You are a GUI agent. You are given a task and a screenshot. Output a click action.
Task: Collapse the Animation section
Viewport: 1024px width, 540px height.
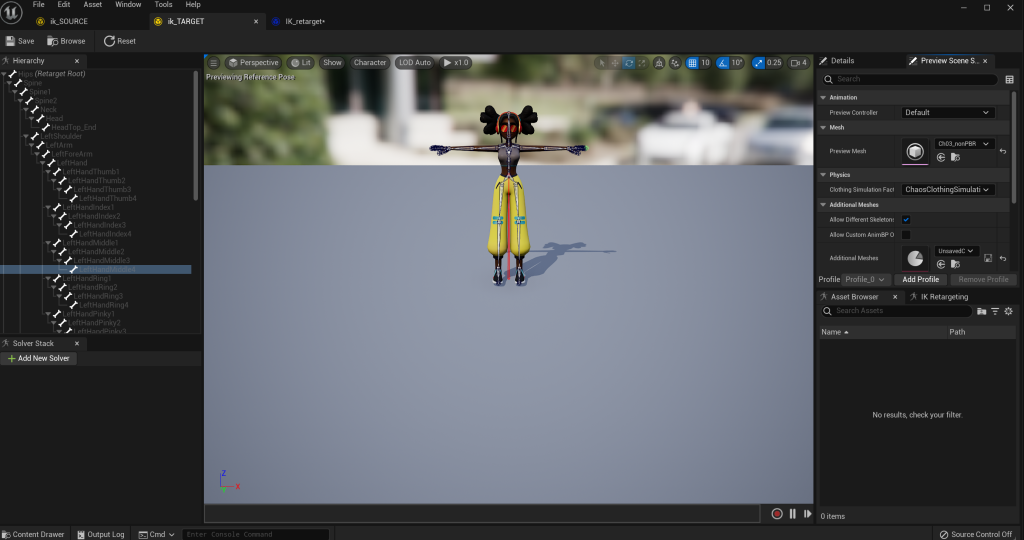(x=823, y=97)
